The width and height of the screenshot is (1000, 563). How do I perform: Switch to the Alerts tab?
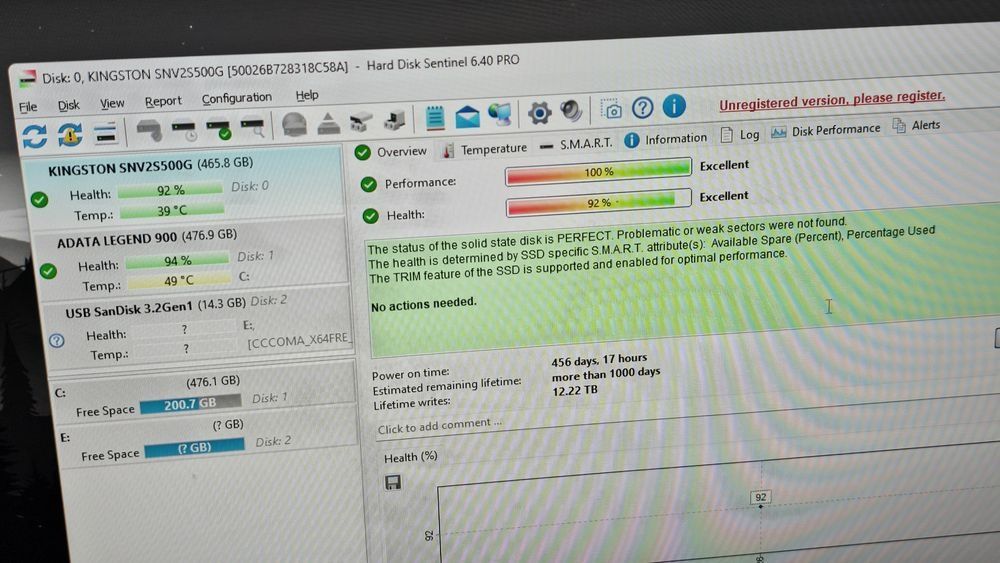pos(916,125)
